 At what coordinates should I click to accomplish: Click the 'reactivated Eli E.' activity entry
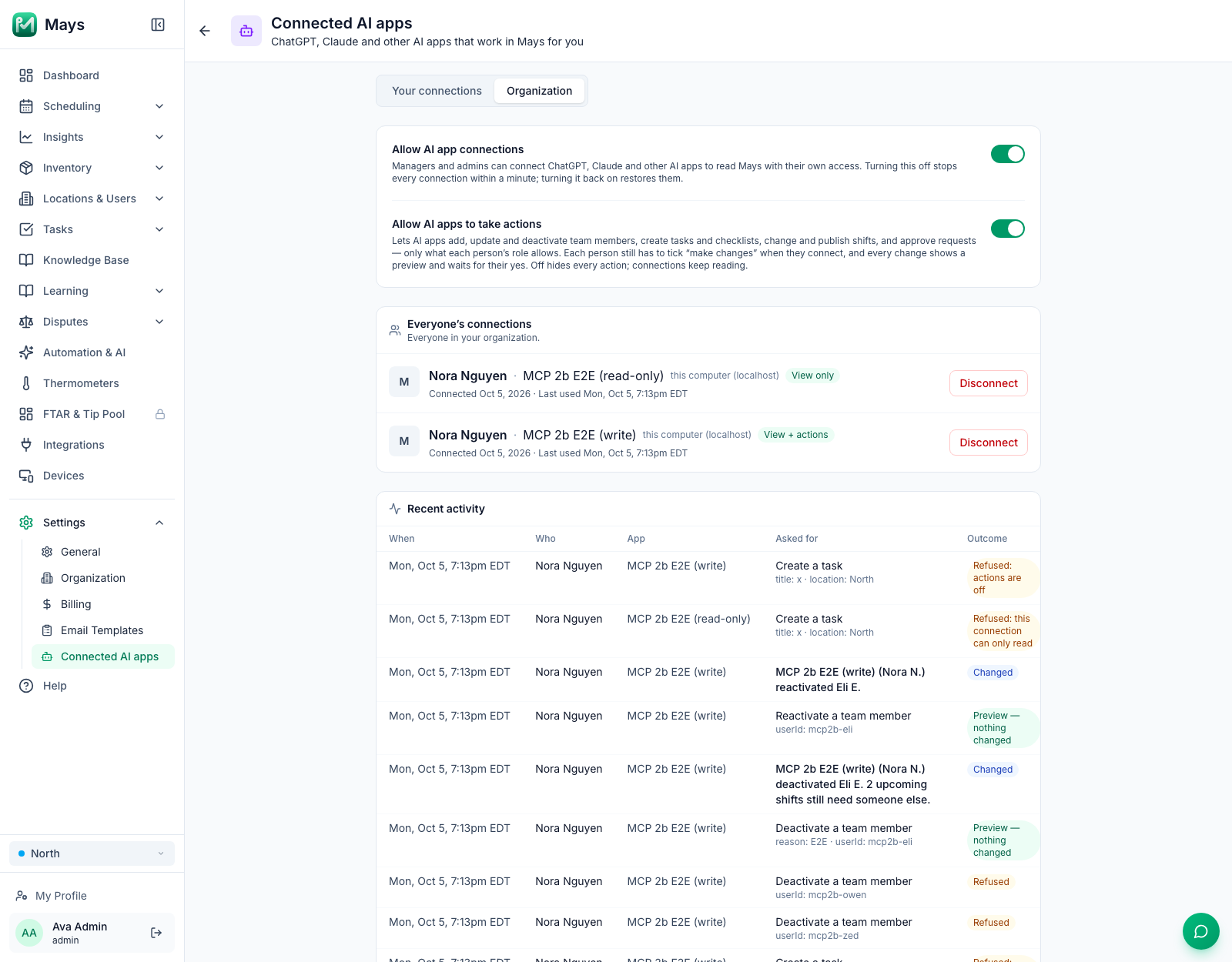(x=850, y=680)
